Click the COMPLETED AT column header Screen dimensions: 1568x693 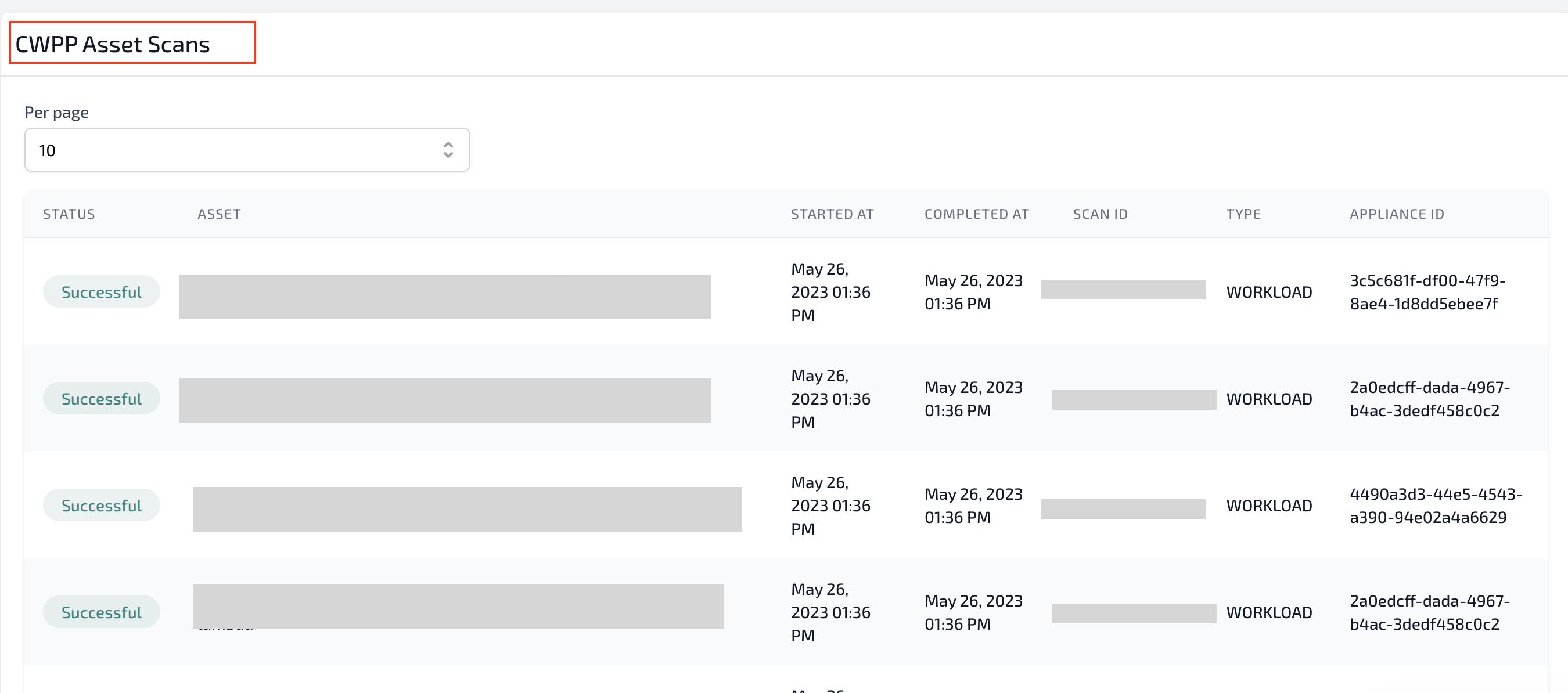tap(976, 214)
